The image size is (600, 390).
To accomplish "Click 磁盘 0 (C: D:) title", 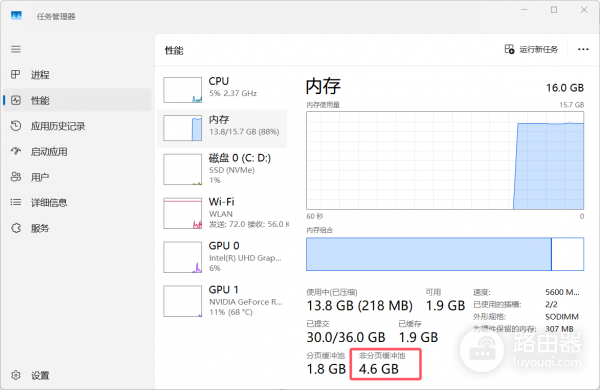I will point(240,158).
